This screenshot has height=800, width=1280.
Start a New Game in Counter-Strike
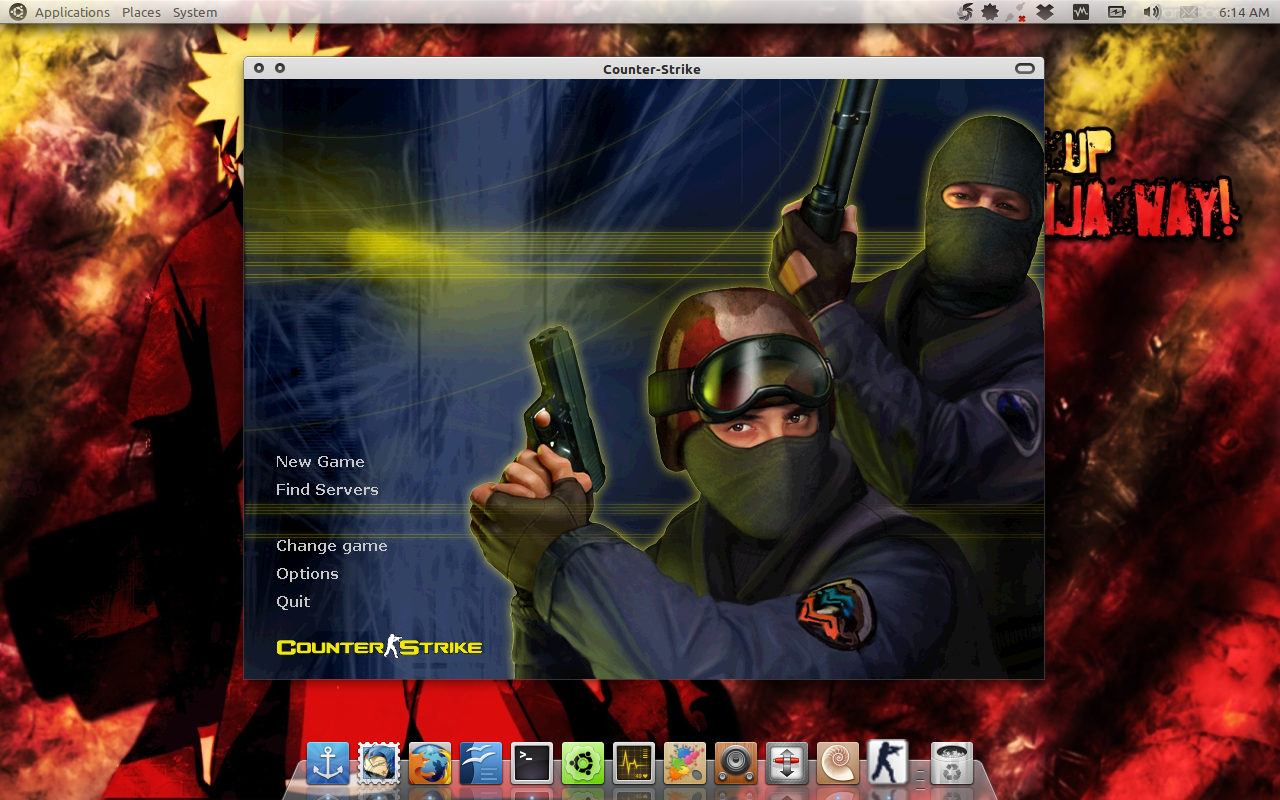(x=320, y=461)
